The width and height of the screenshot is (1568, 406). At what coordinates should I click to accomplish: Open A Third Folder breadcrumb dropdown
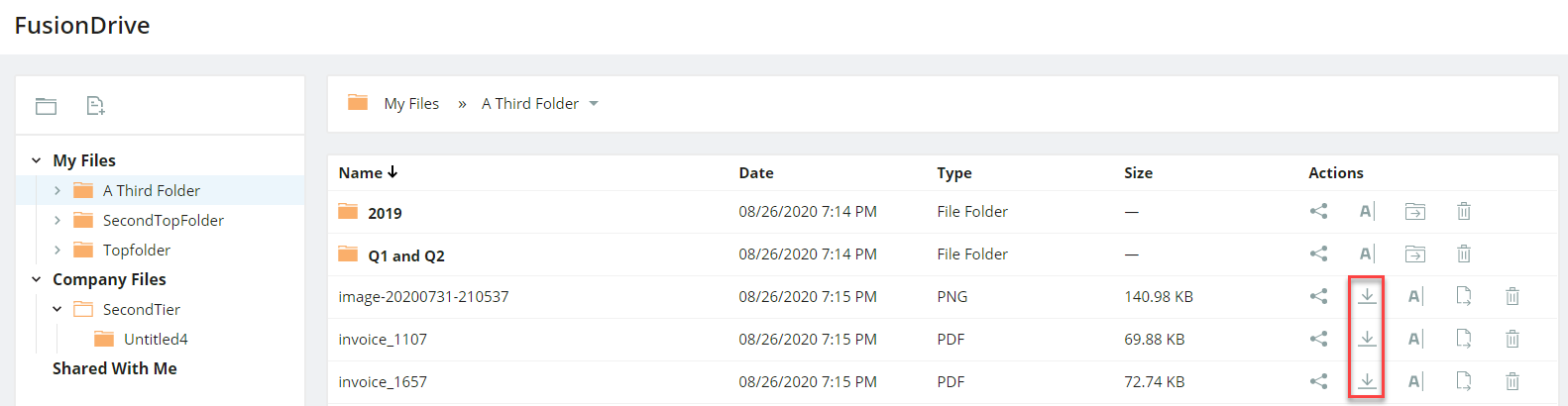tap(594, 104)
